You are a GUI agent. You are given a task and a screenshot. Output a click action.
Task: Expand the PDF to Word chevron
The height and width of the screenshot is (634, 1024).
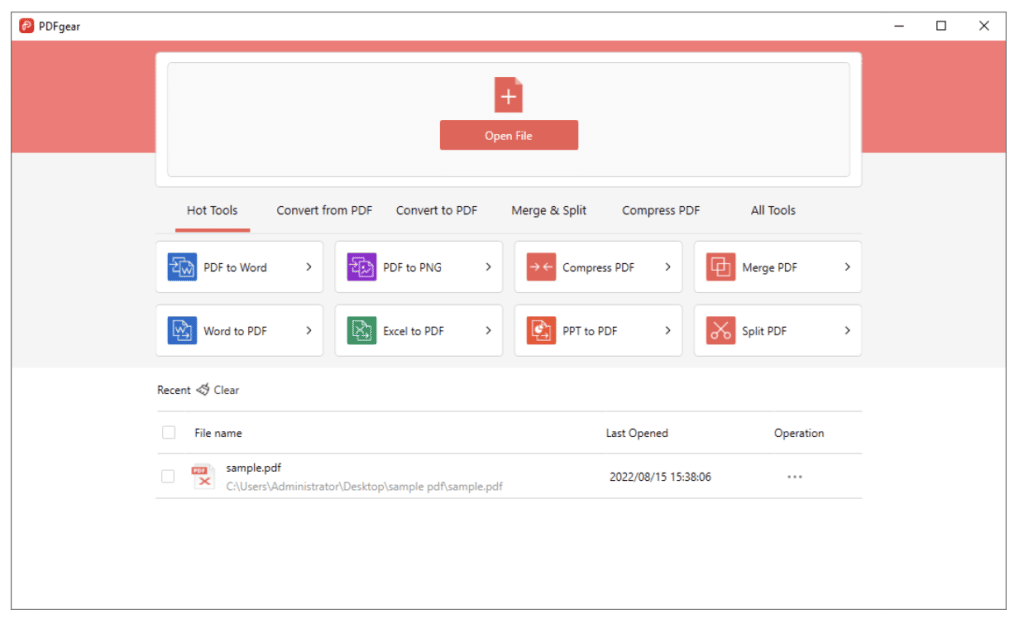pyautogui.click(x=309, y=267)
